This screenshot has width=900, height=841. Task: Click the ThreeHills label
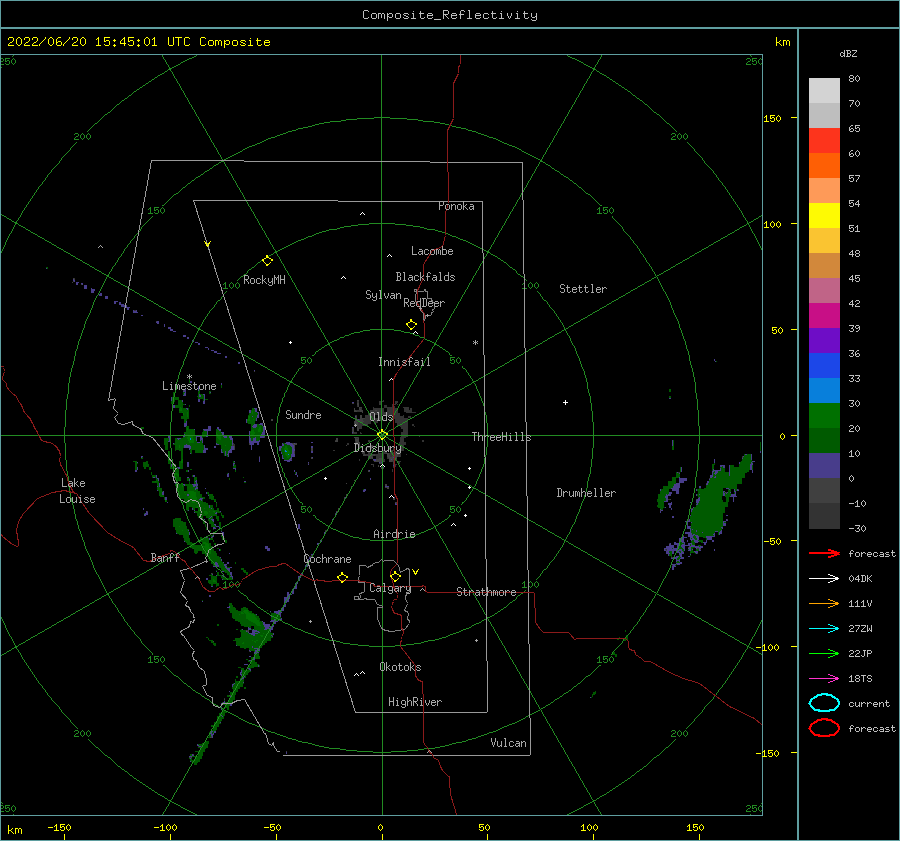click(x=501, y=437)
